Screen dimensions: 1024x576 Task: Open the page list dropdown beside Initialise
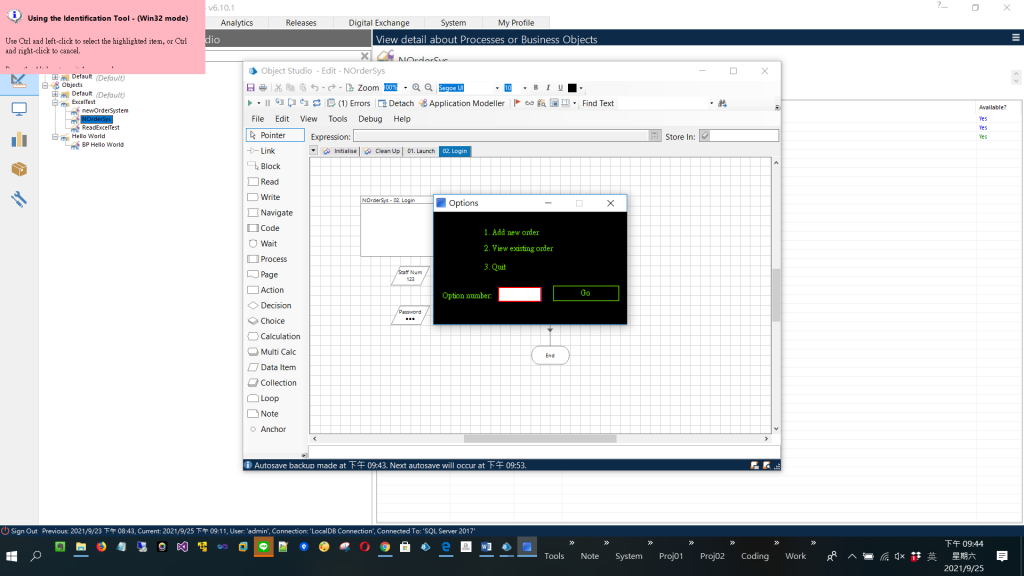[x=313, y=151]
